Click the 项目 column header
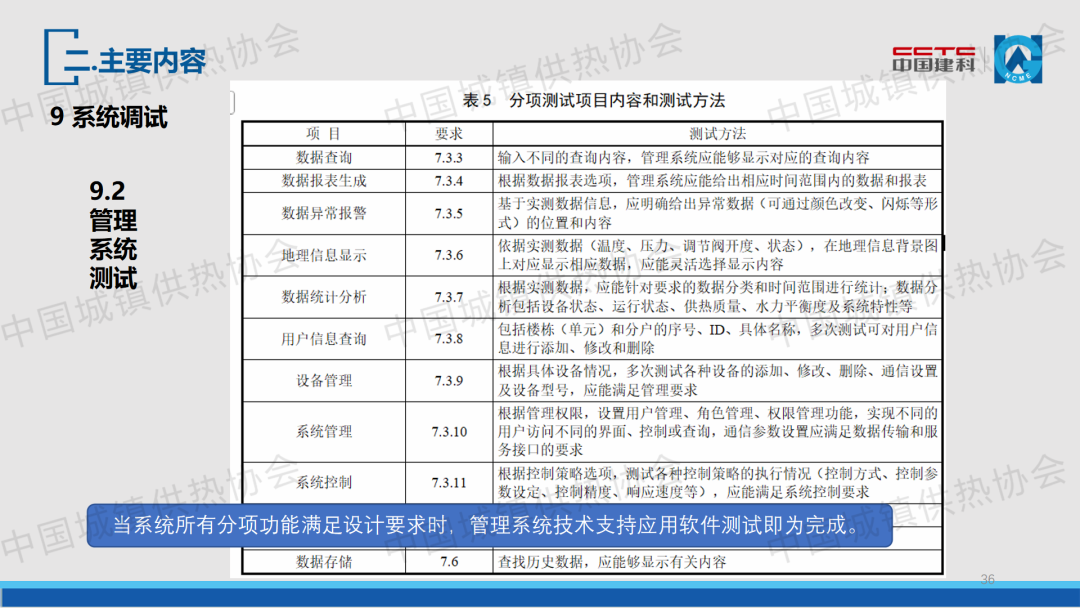1080x608 pixels. [x=323, y=133]
